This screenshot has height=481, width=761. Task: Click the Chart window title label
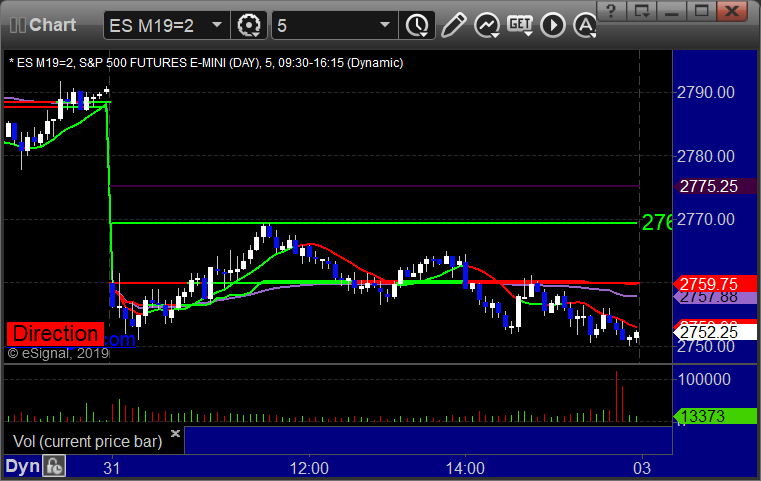pos(52,25)
